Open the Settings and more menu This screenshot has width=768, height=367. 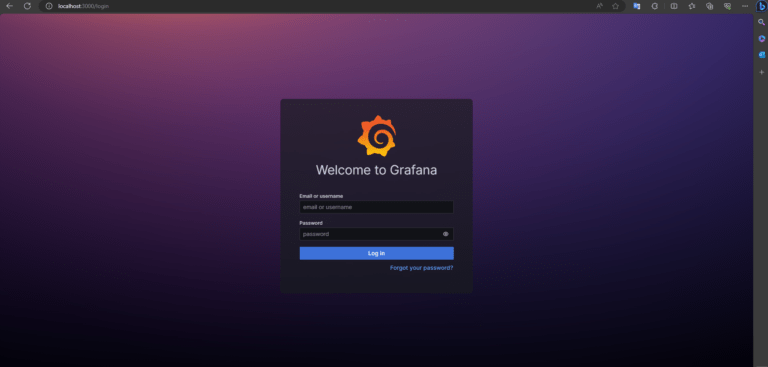click(x=745, y=6)
